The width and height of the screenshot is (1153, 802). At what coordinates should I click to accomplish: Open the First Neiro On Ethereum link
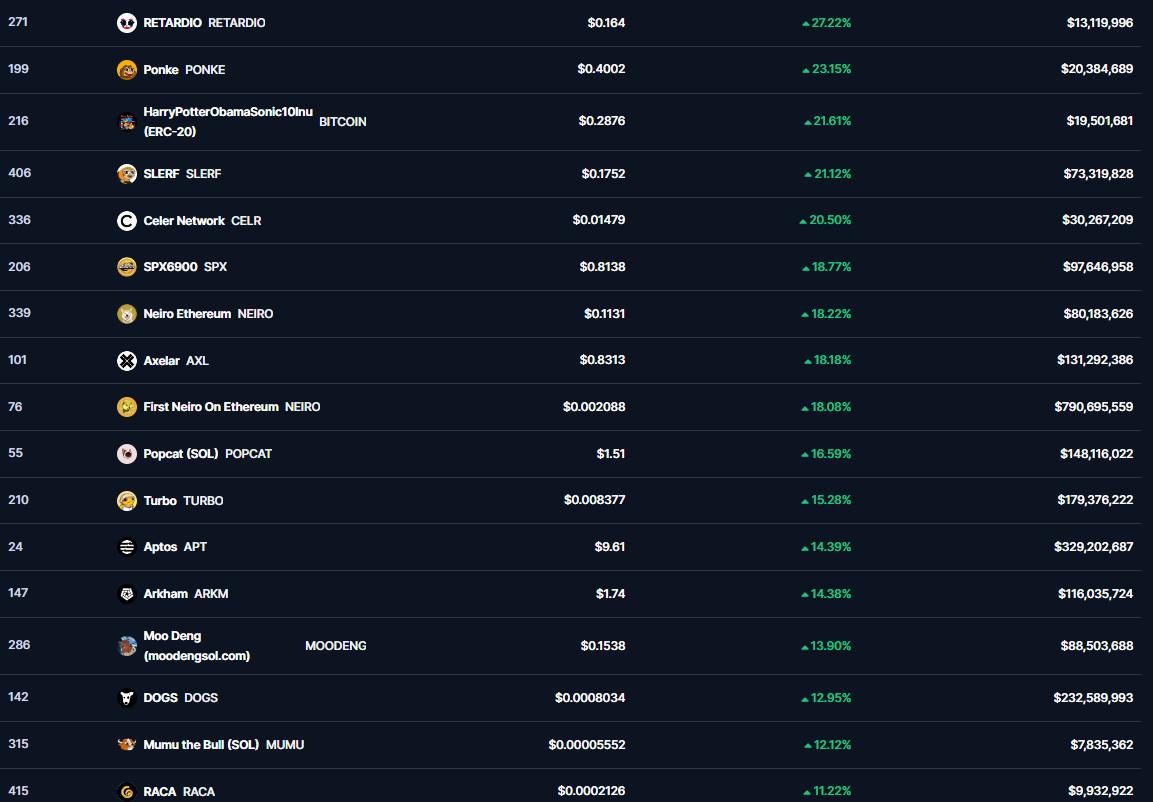[x=211, y=407]
